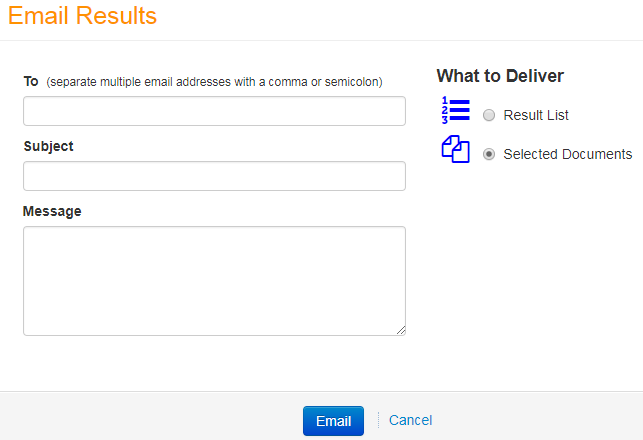Viewport: 643px width, 440px height.
Task: Click the Message field label
Action: pyautogui.click(x=52, y=211)
